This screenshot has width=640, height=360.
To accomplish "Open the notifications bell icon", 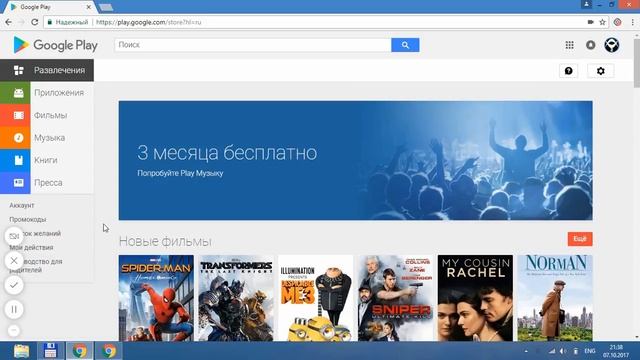I will [590, 45].
